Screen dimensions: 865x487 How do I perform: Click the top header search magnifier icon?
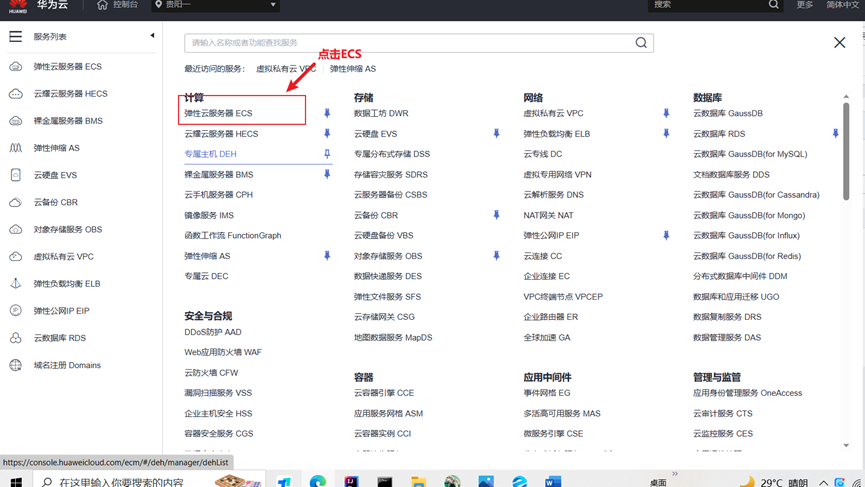(773, 4)
